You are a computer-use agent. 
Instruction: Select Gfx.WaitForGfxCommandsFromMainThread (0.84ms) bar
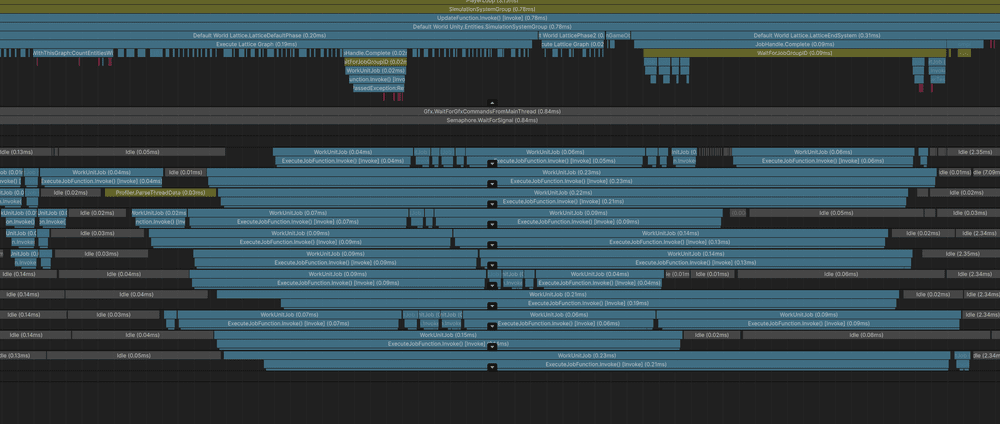click(500, 112)
